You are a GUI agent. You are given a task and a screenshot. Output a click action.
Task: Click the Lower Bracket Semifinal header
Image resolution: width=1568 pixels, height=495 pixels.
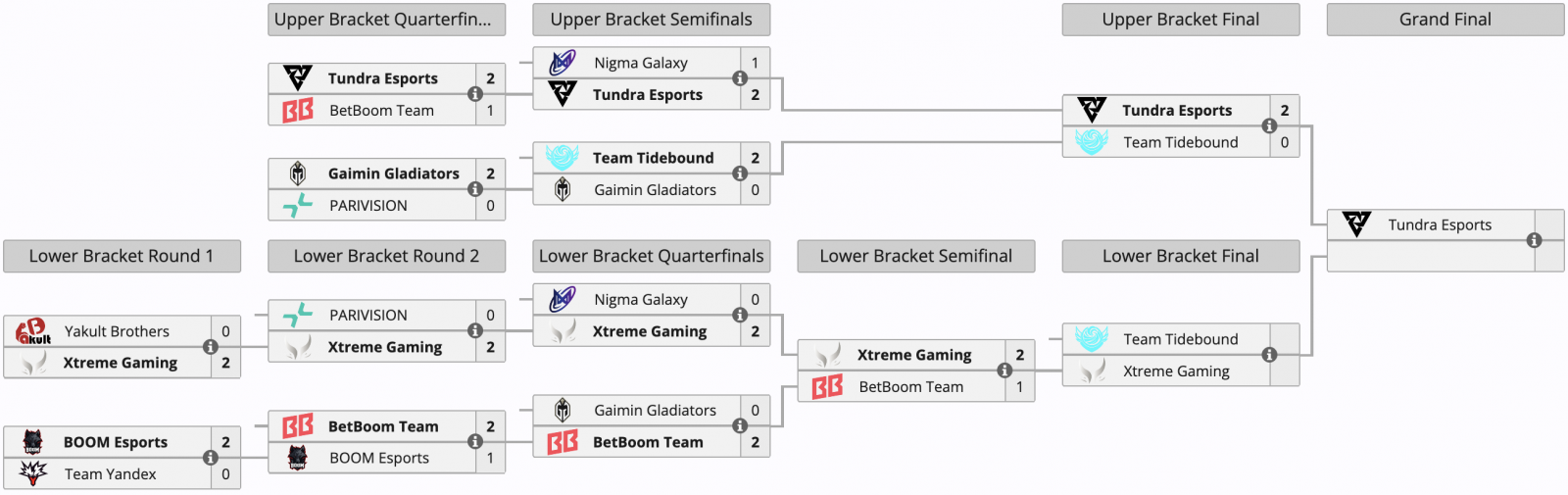[916, 256]
